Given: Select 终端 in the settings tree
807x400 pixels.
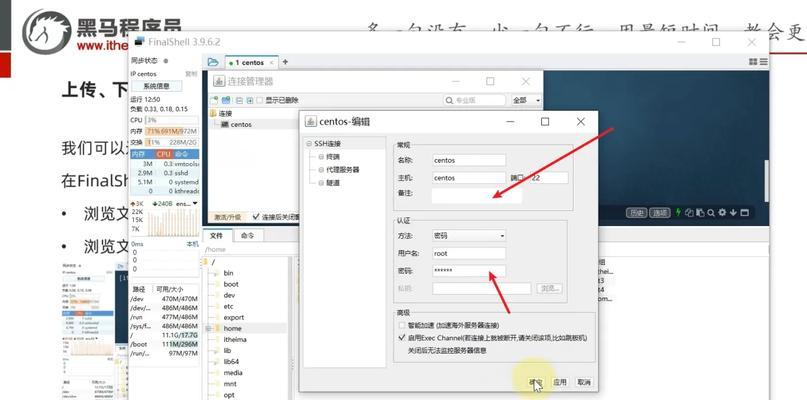Looking at the screenshot, I should [333, 156].
